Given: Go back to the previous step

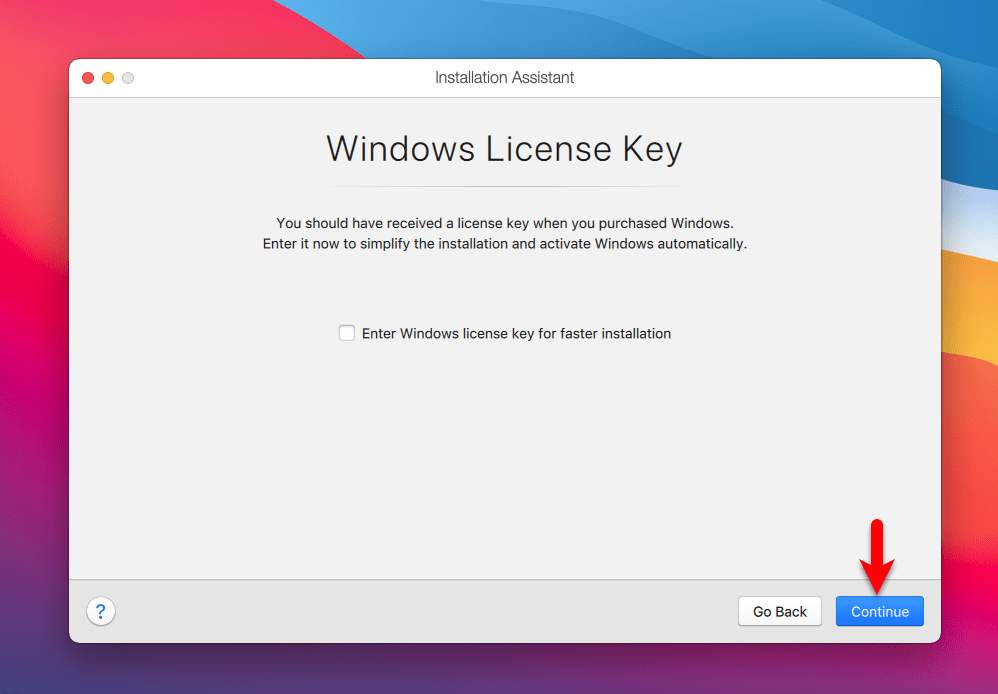Looking at the screenshot, I should pos(780,611).
